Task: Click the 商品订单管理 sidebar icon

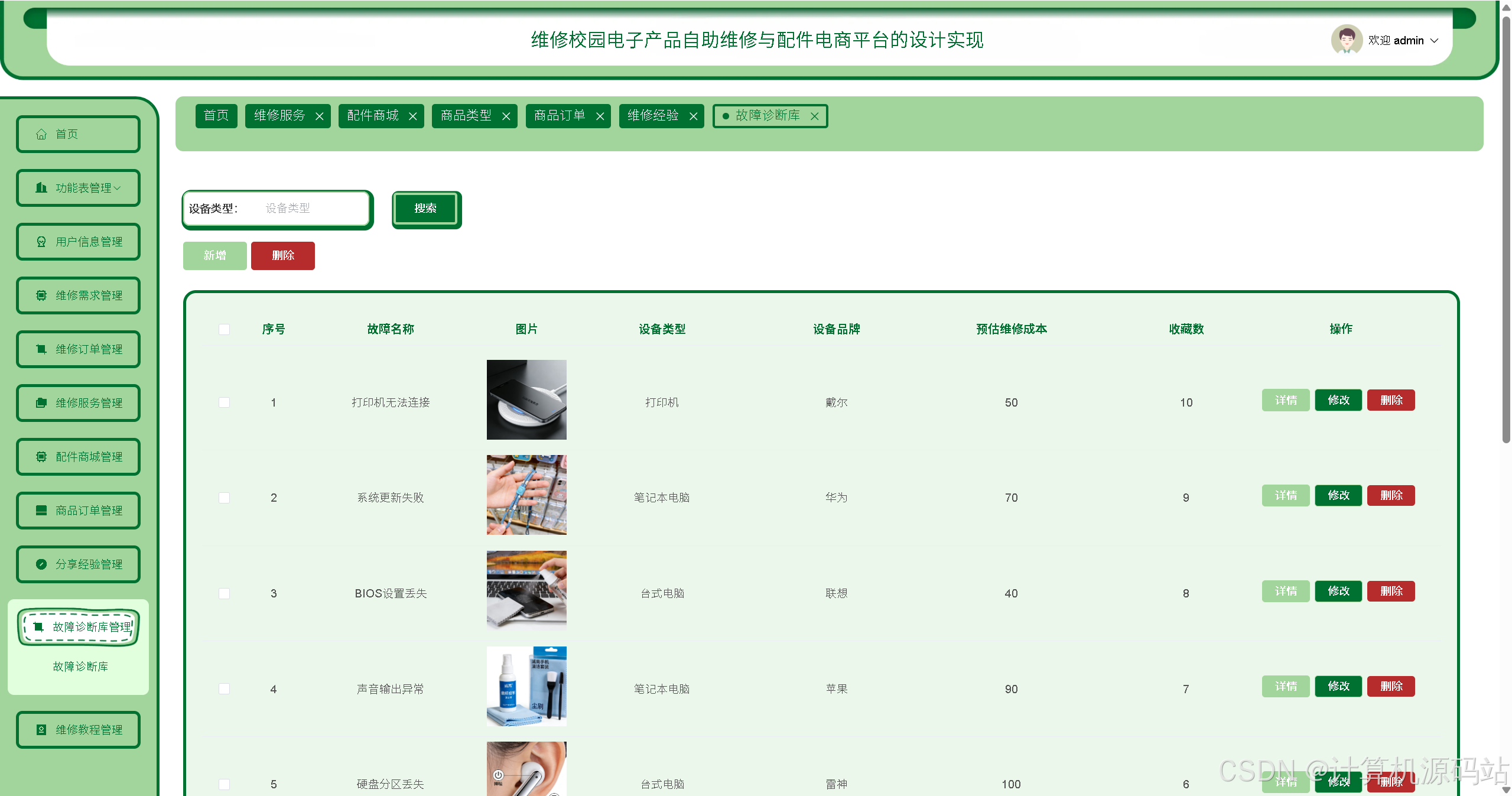Action: 41,511
